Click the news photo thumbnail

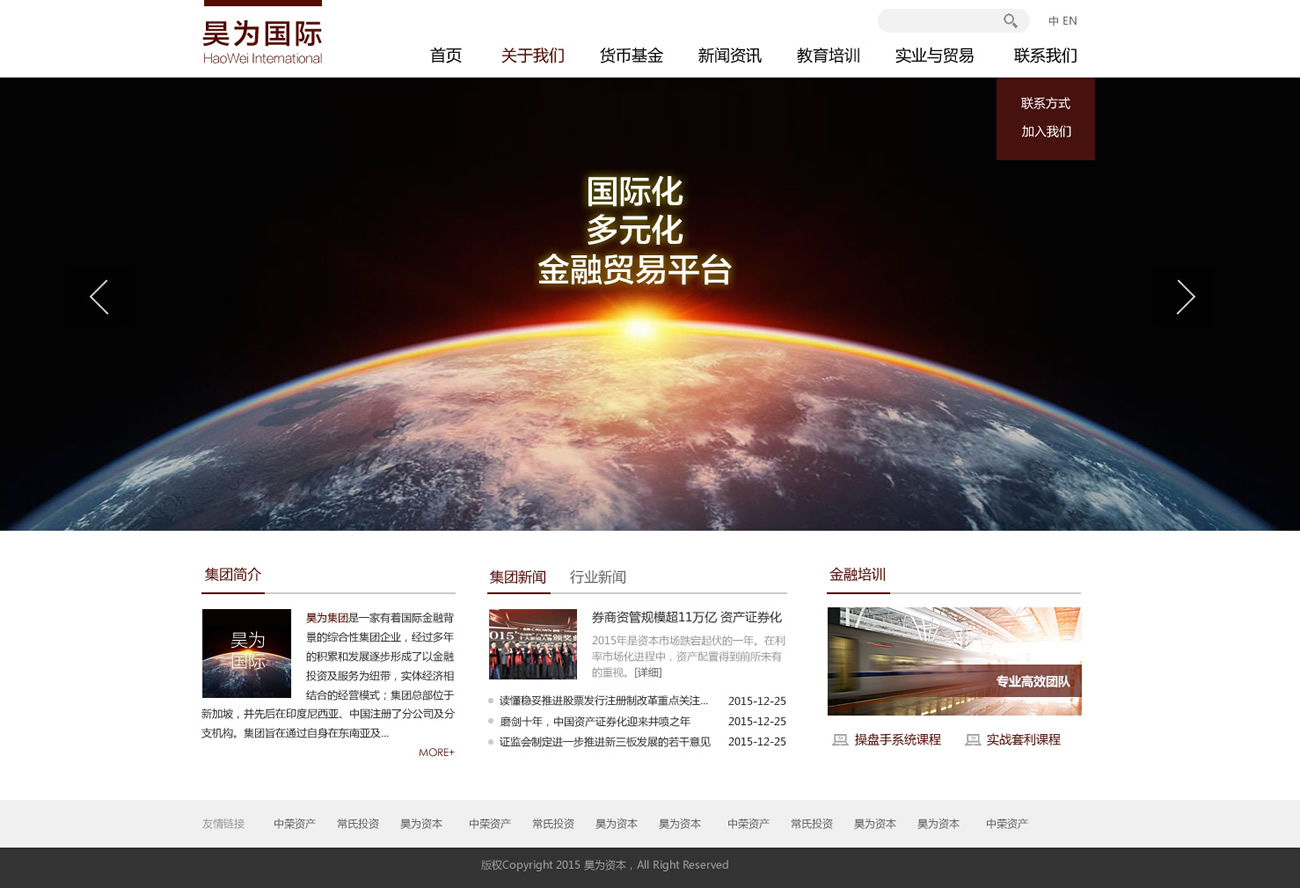pyautogui.click(x=533, y=644)
